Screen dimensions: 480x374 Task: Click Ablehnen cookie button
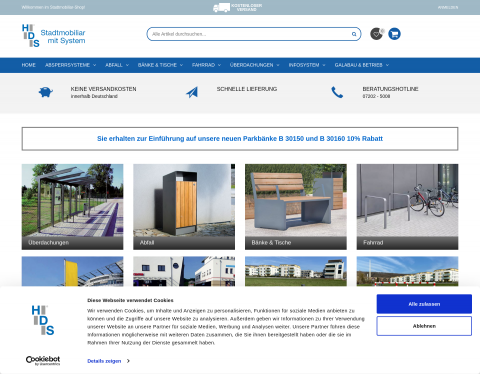[424, 326]
